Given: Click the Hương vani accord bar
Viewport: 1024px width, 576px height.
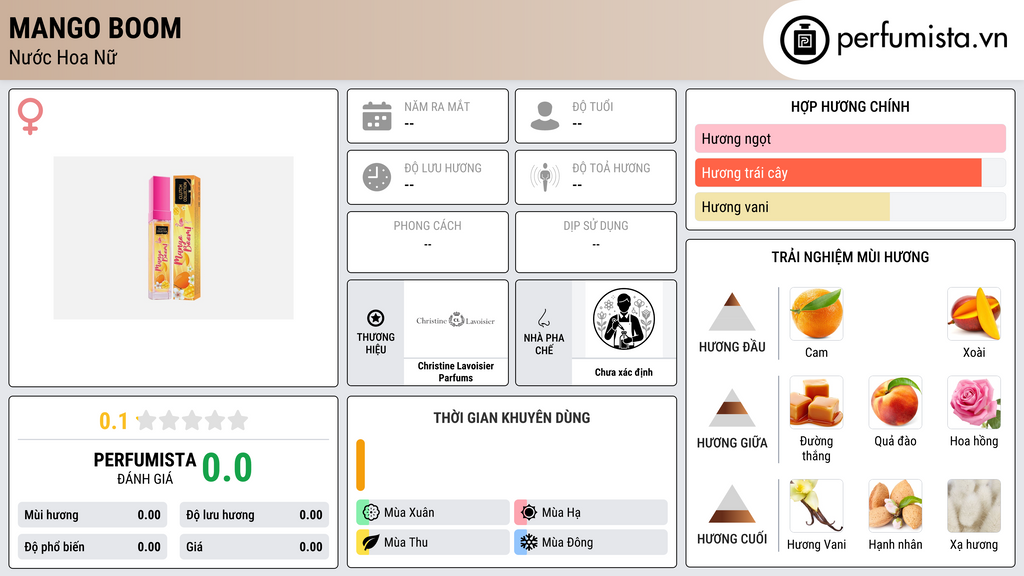Looking at the screenshot, I should (850, 207).
